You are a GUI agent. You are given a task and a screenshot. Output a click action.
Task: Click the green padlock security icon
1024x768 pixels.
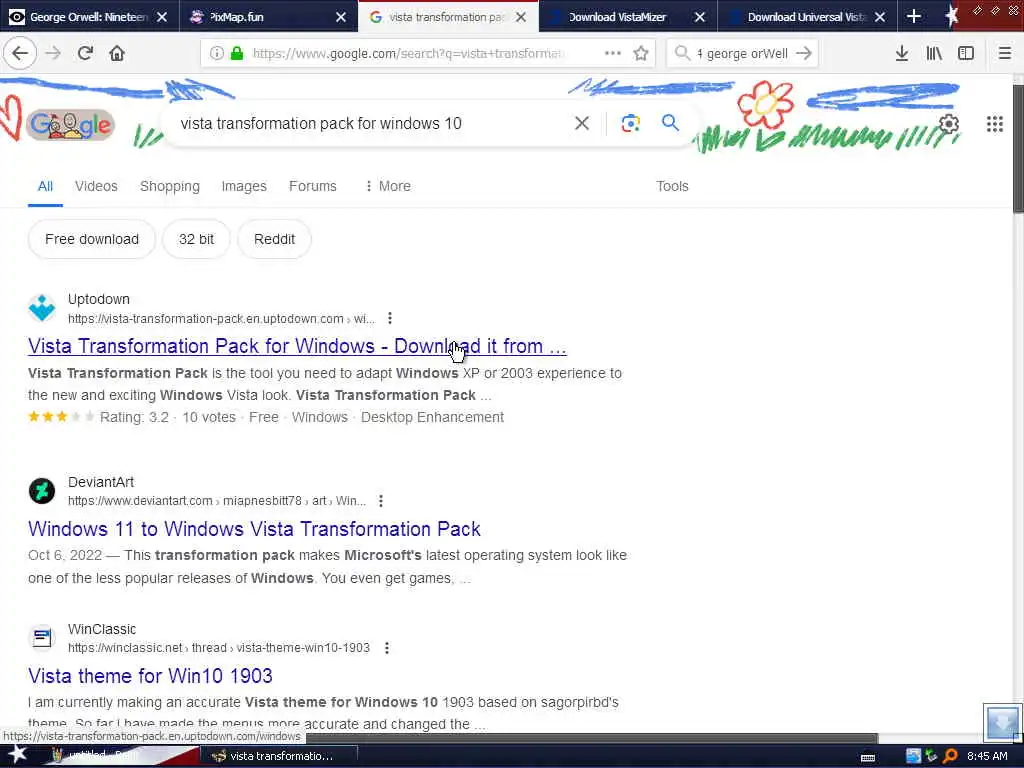pyautogui.click(x=237, y=53)
